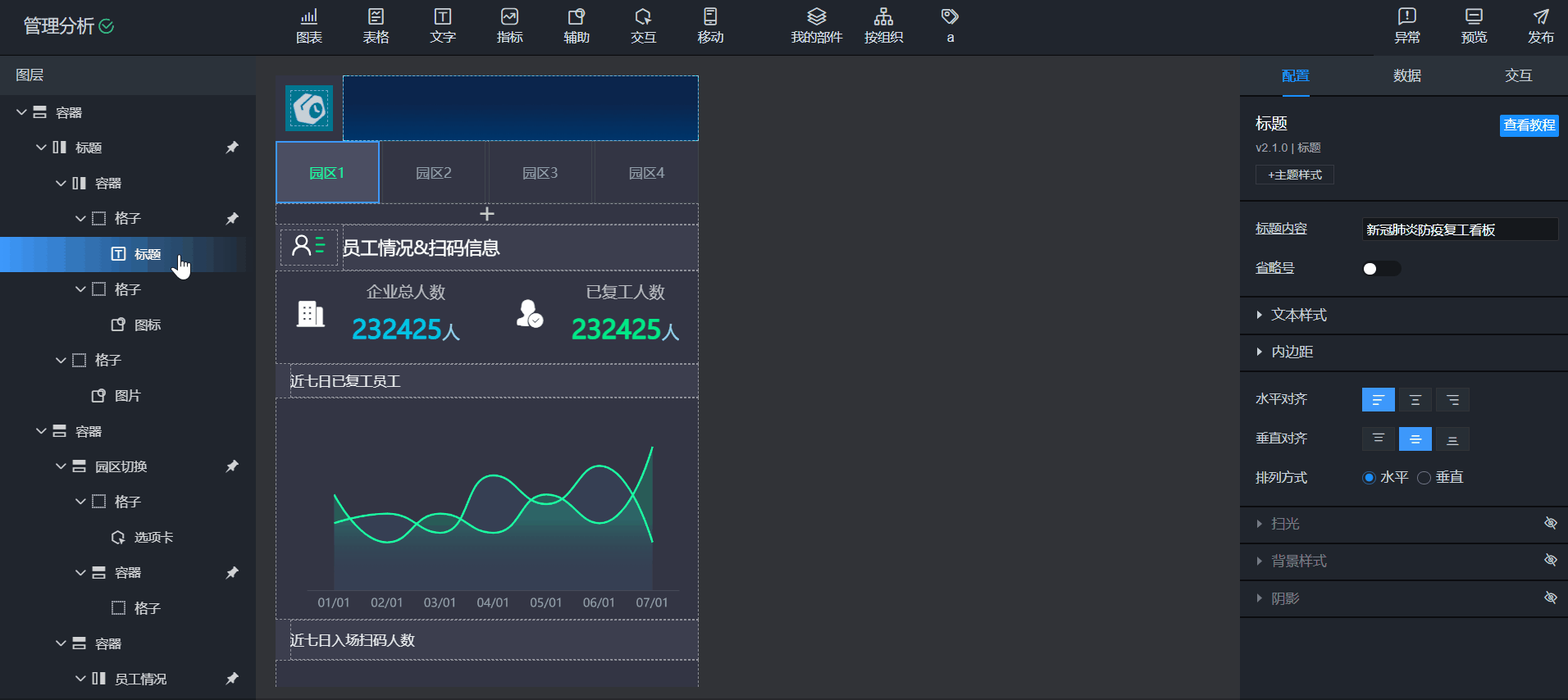
Task: Open the 表格 table components menu
Action: tap(376, 26)
